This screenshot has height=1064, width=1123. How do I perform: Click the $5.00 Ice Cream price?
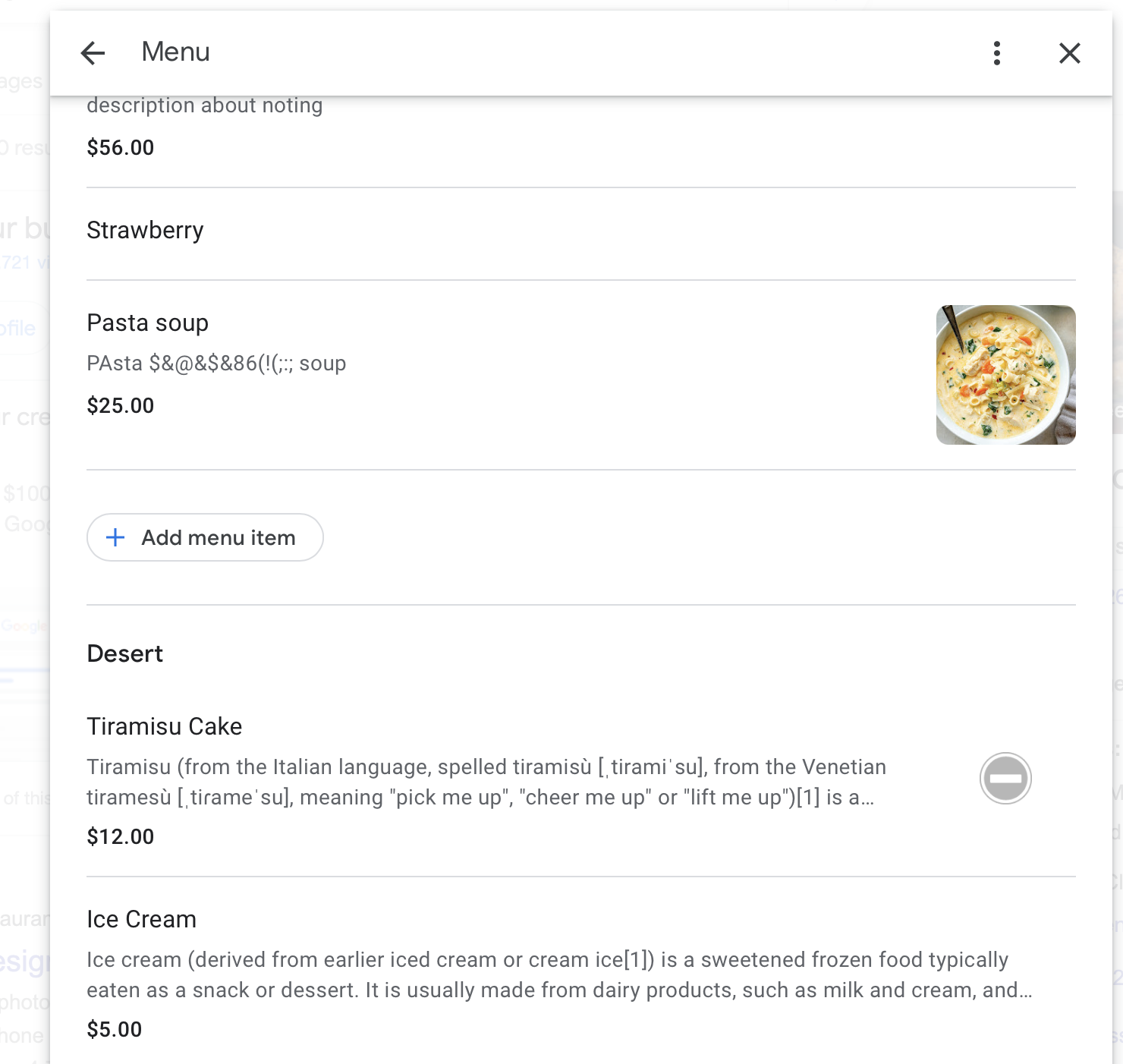[115, 1029]
